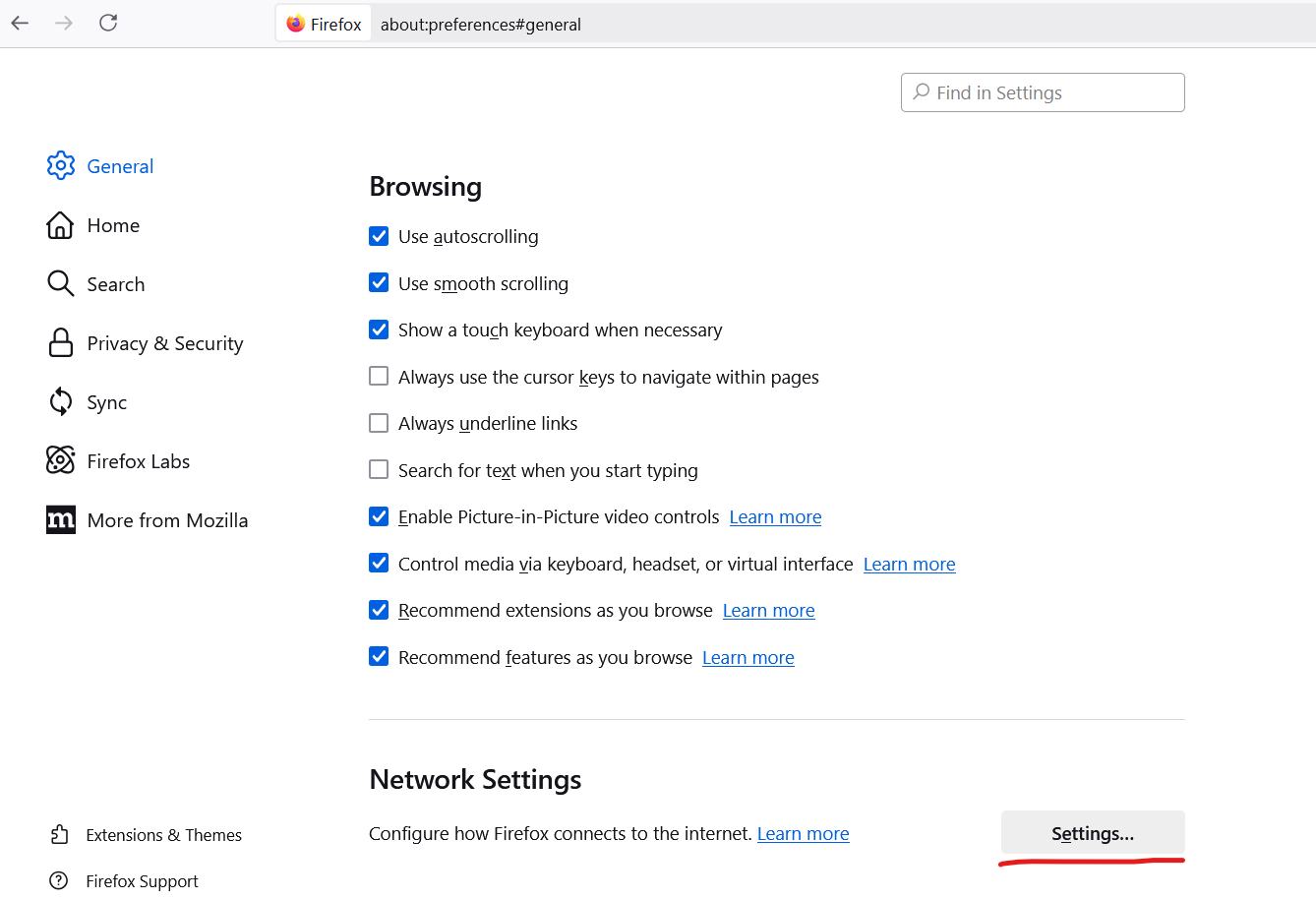
Task: Open the Home settings category
Action: pos(113,225)
